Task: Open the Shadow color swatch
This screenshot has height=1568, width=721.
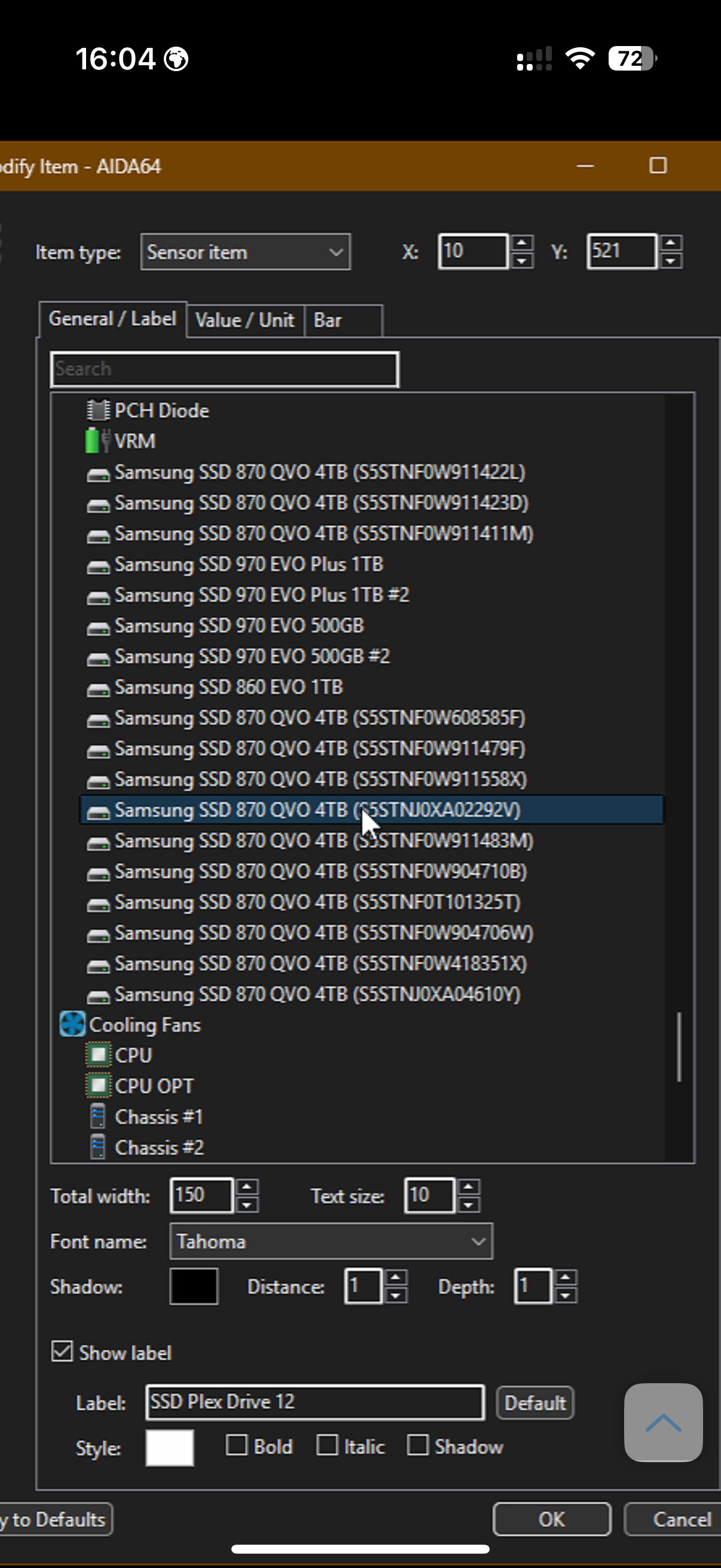Action: 194,1286
